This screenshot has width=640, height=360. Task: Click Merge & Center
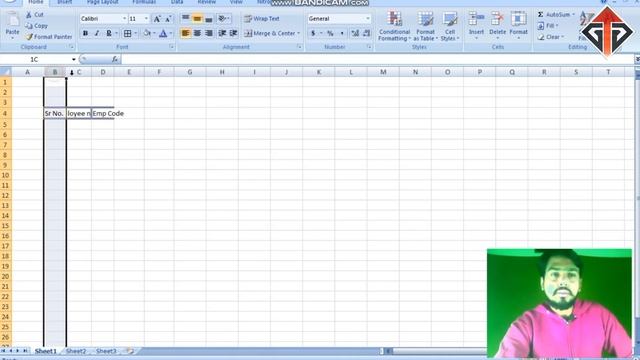(269, 33)
